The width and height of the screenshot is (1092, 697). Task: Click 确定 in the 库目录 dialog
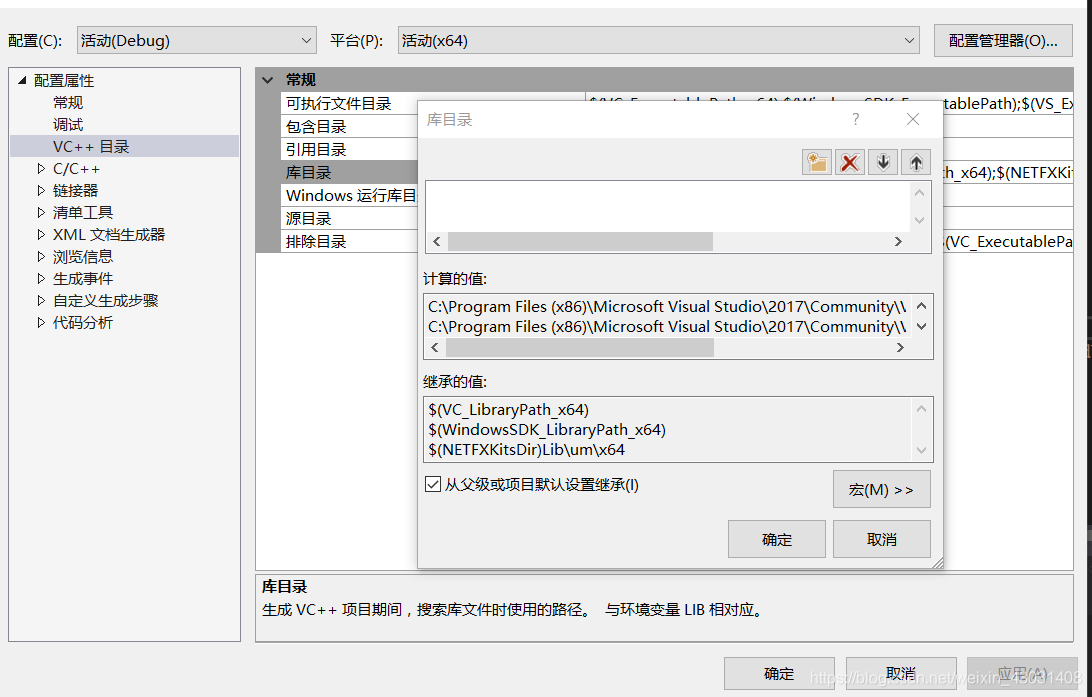click(776, 538)
